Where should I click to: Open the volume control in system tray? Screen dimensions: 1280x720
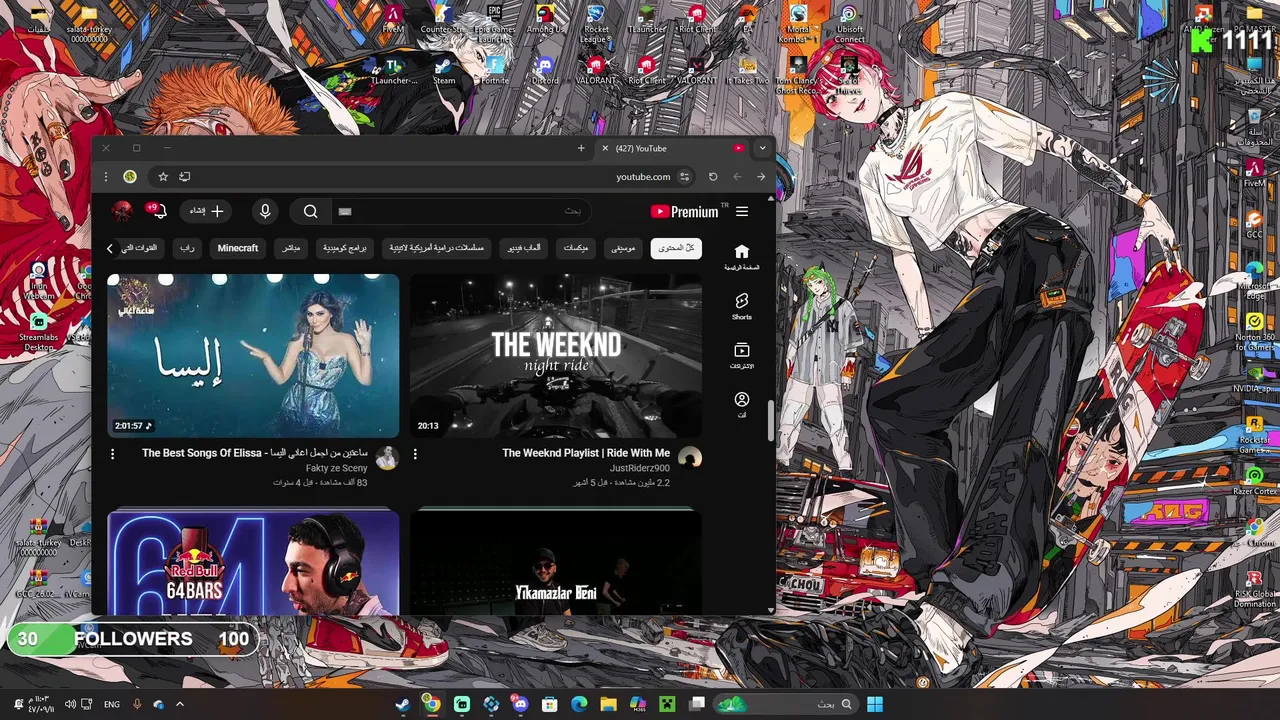click(70, 704)
